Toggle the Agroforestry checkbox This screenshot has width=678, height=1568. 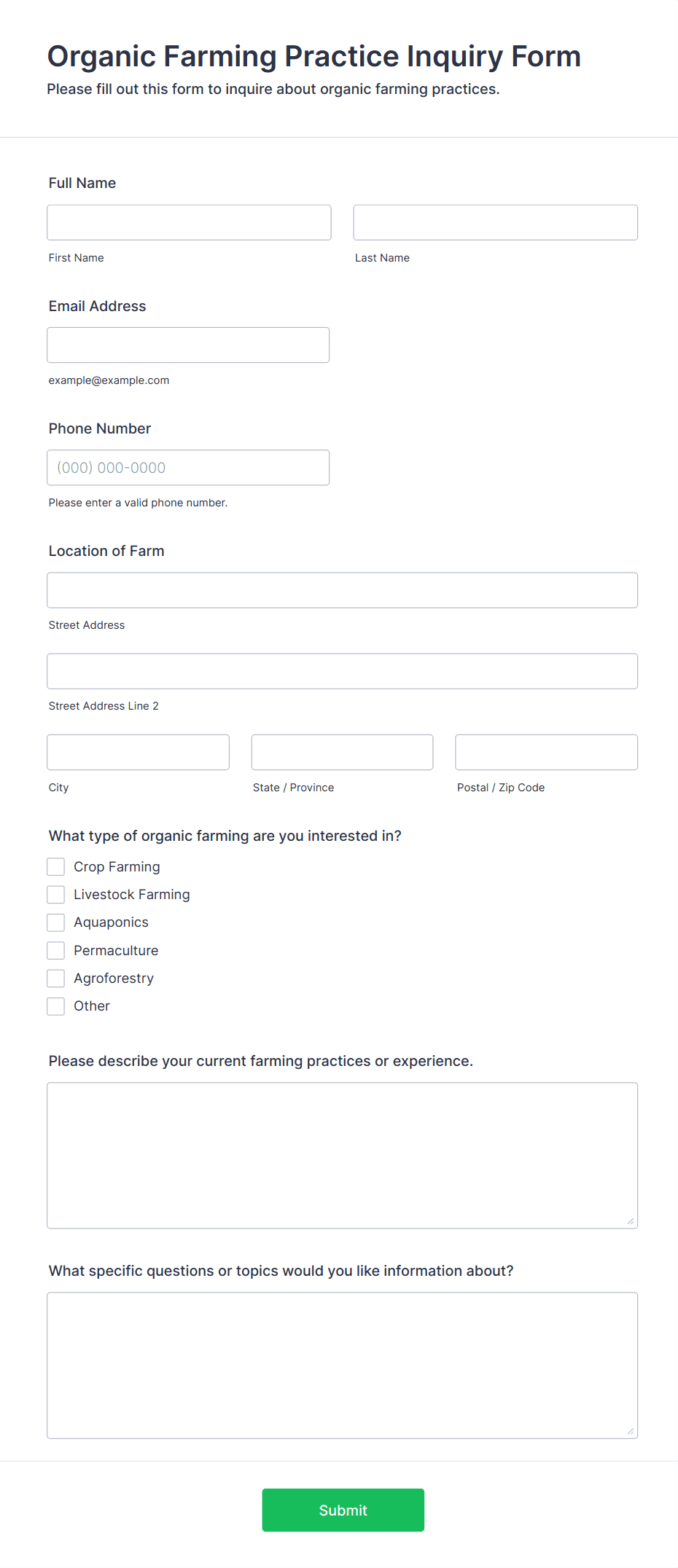(56, 978)
